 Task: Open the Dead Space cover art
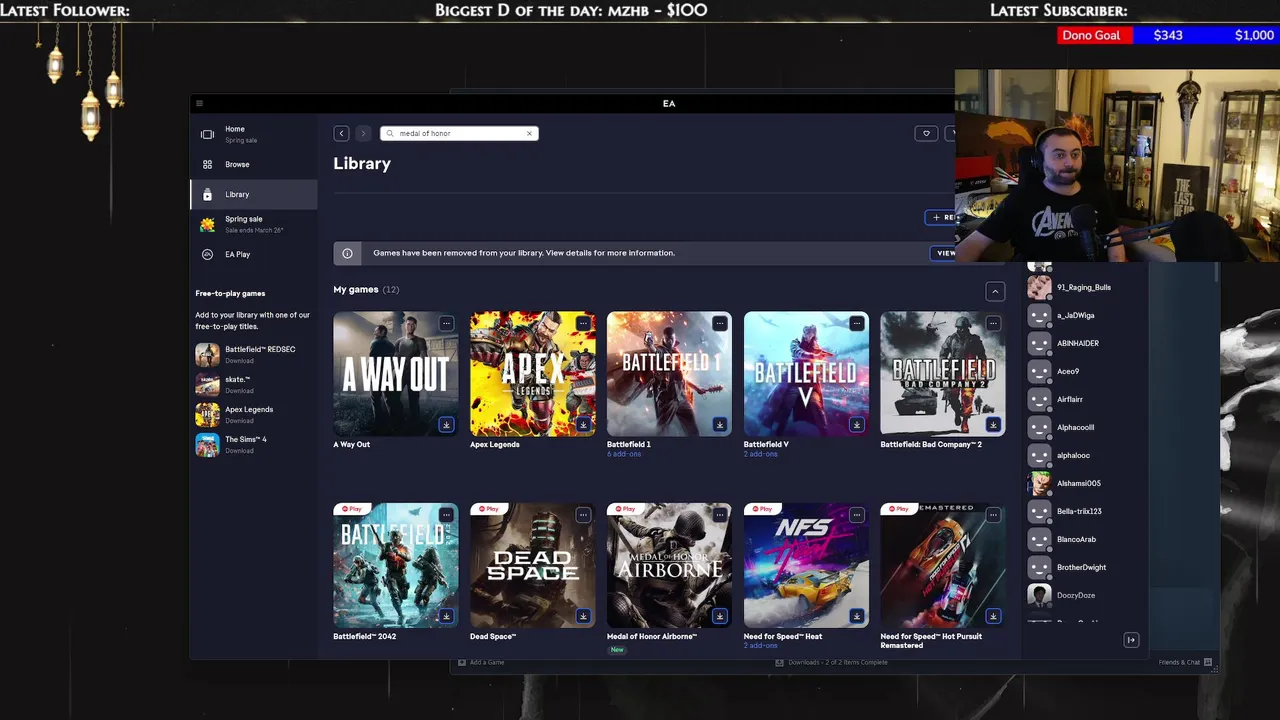pos(533,566)
